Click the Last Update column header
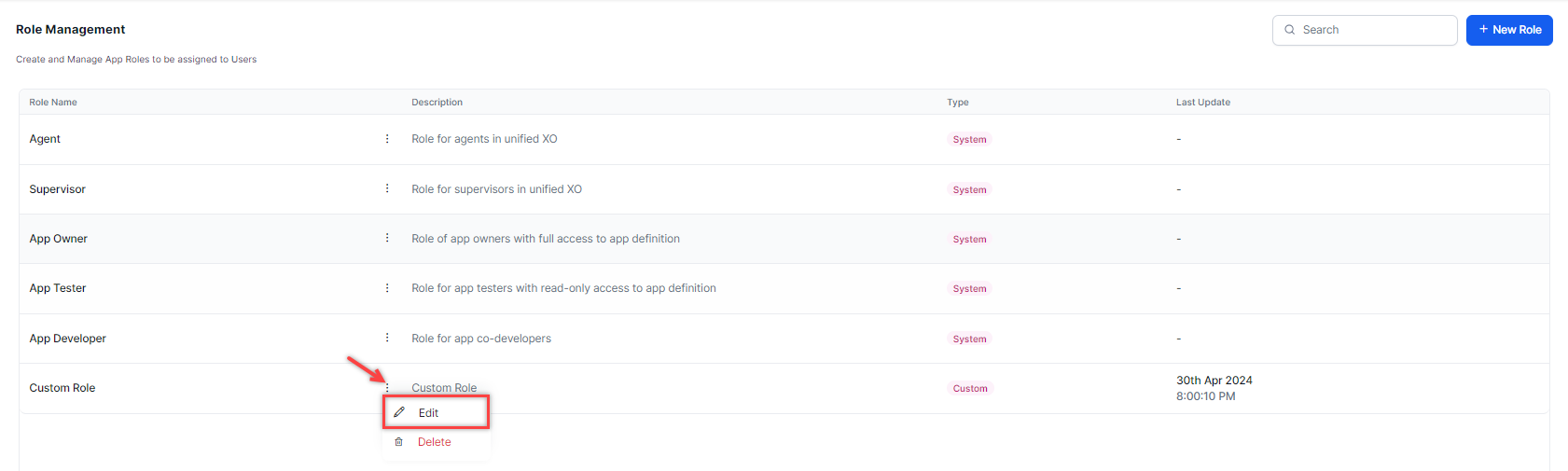Image resolution: width=1568 pixels, height=471 pixels. [1202, 103]
